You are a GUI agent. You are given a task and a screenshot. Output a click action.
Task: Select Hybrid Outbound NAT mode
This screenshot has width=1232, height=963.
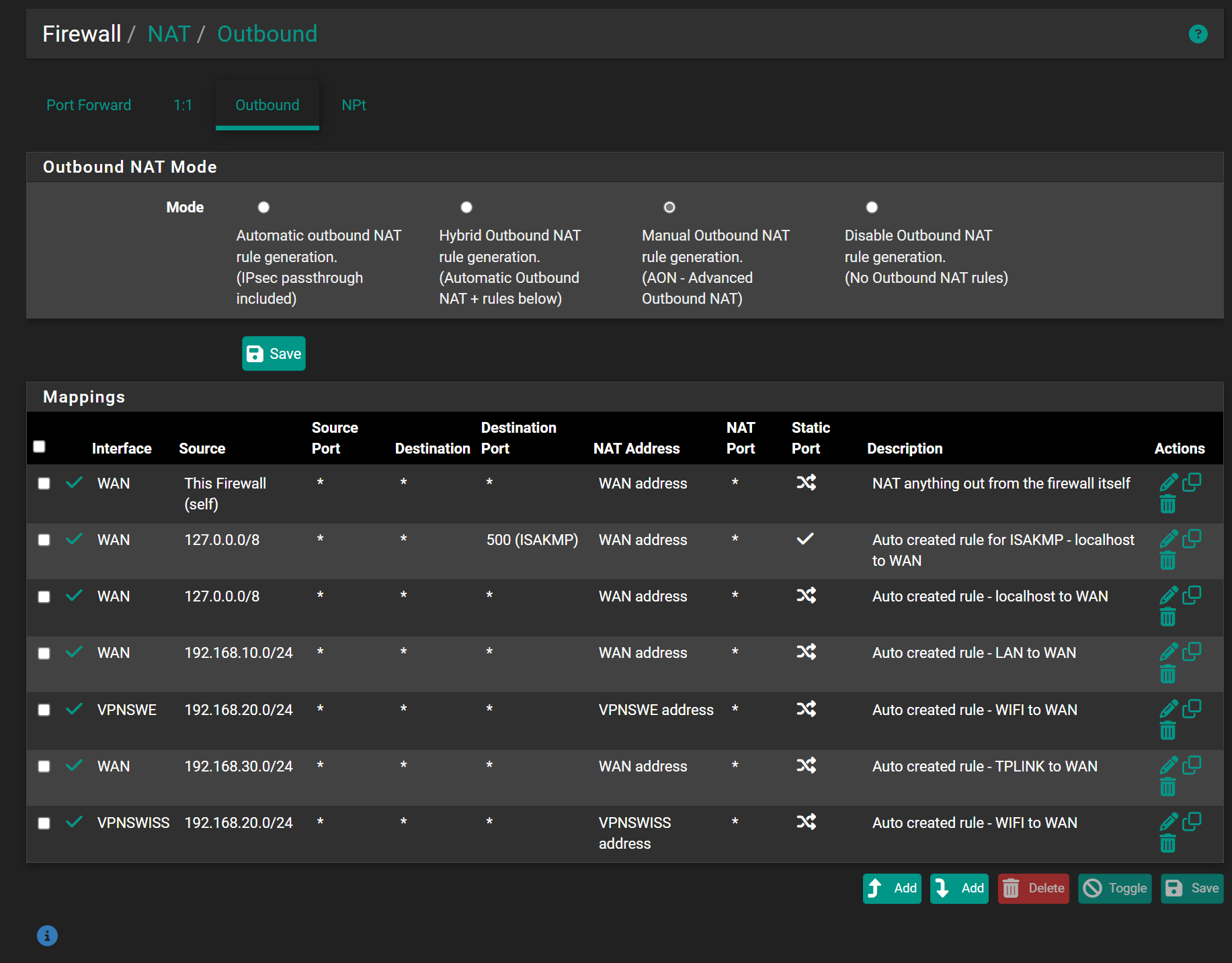coord(466,207)
